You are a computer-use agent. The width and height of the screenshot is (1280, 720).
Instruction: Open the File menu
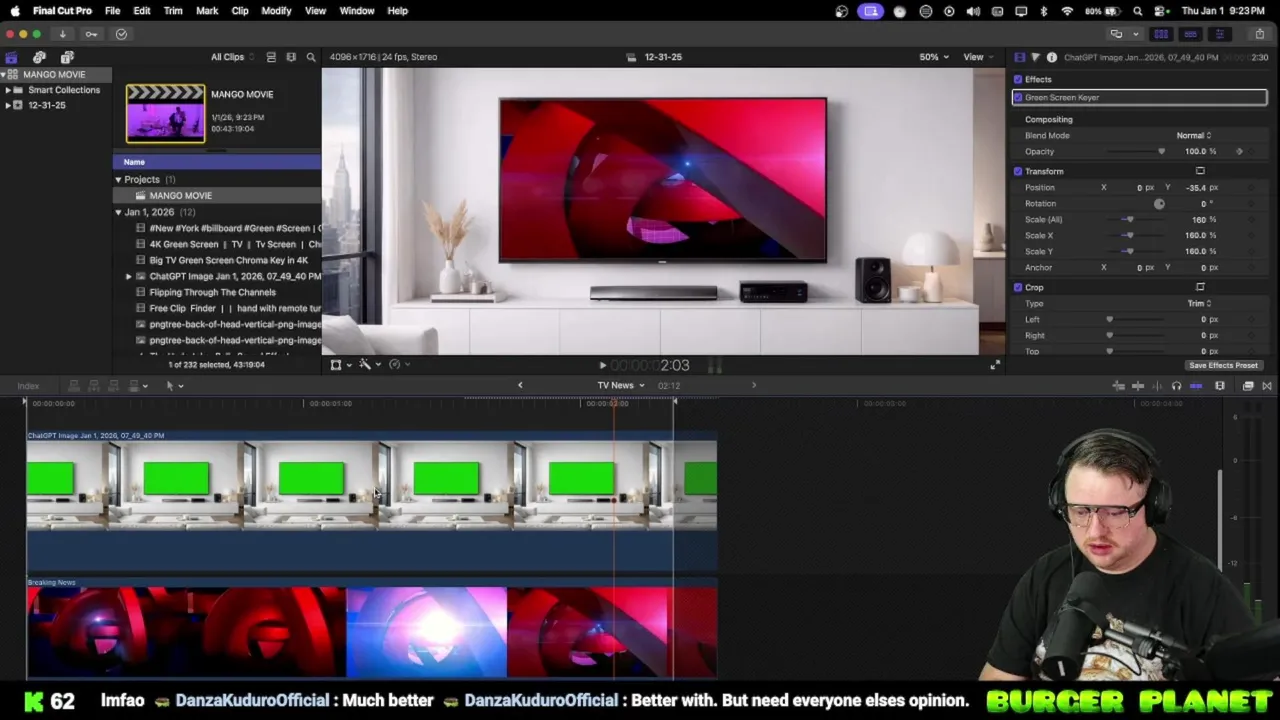pyautogui.click(x=112, y=11)
